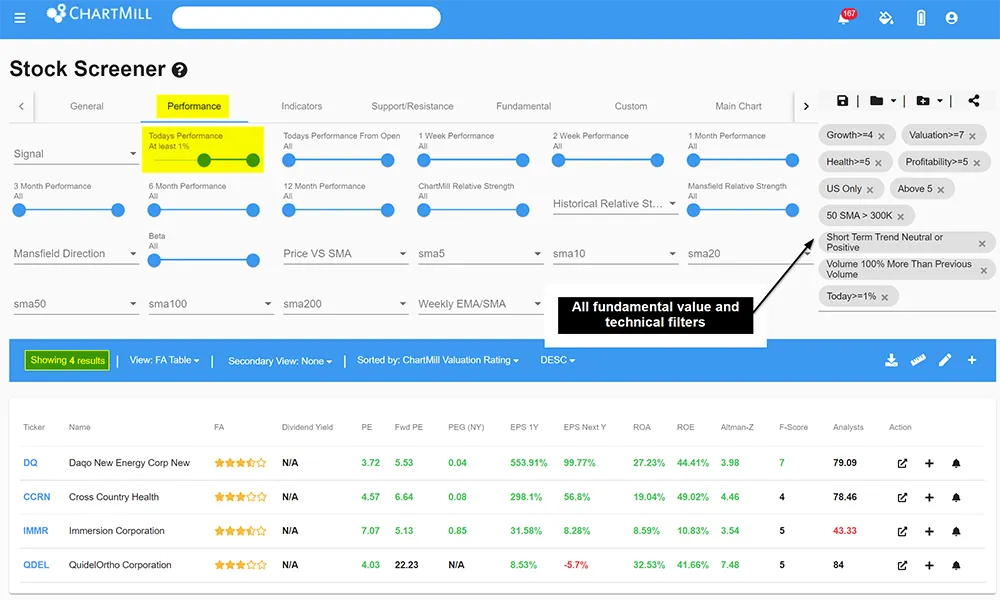Image resolution: width=1000 pixels, height=600 pixels.
Task: Click the pencil edit icon in results bar
Action: [x=945, y=360]
